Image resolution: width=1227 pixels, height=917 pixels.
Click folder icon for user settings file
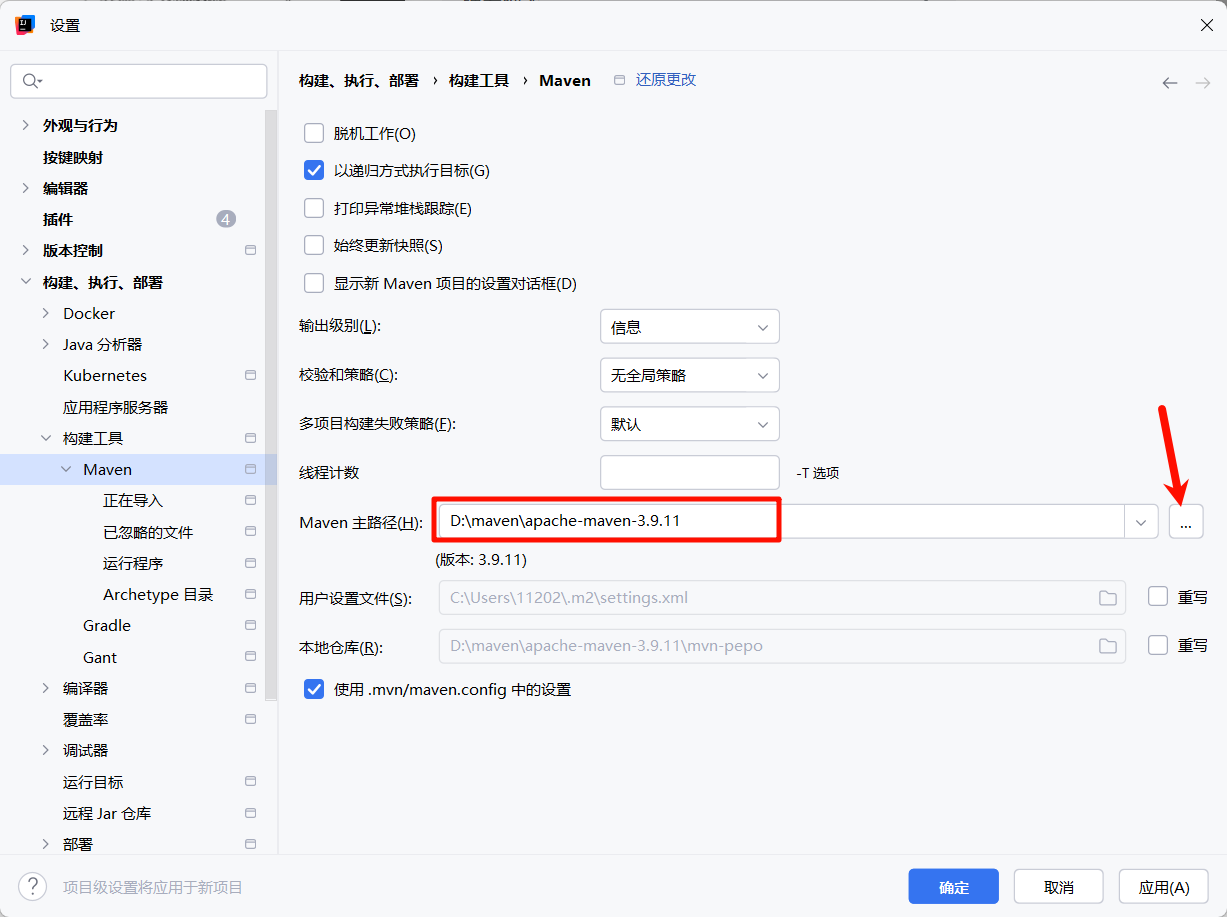click(1107, 598)
